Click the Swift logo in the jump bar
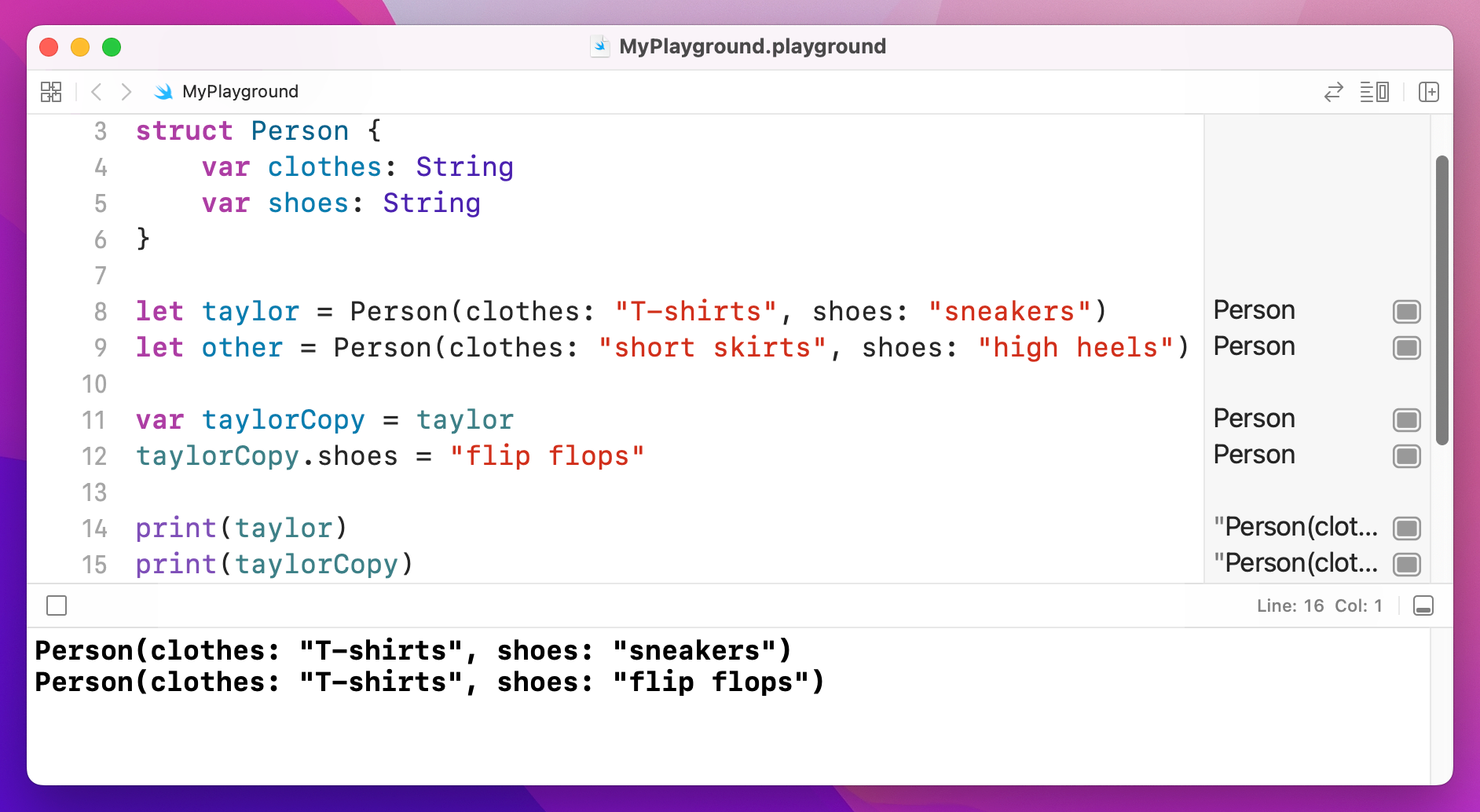Viewport: 1480px width, 812px height. tap(163, 91)
